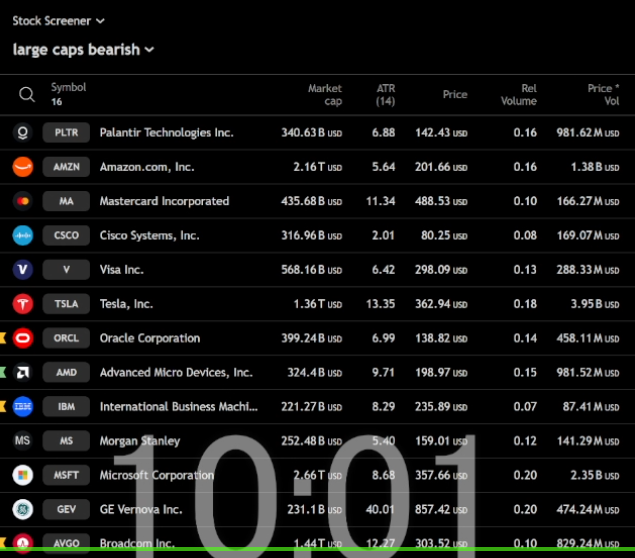Select the V ticker badge
Image resolution: width=635 pixels, height=558 pixels.
[x=66, y=270]
